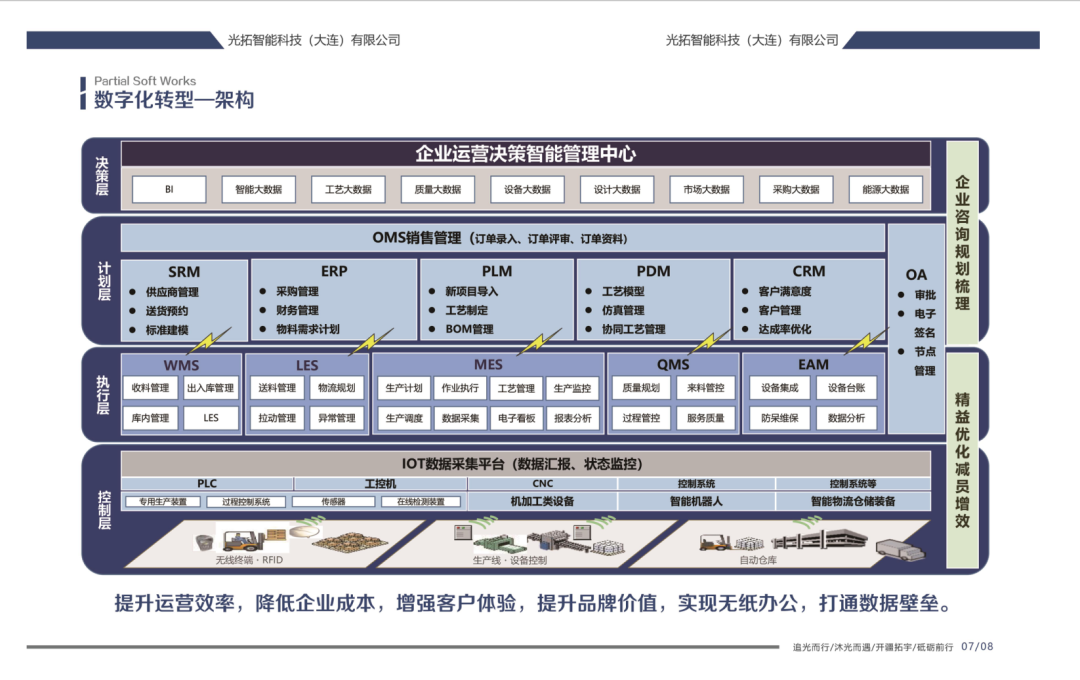
Task: Select the 收料管理 box in WMS
Action: pos(150,388)
